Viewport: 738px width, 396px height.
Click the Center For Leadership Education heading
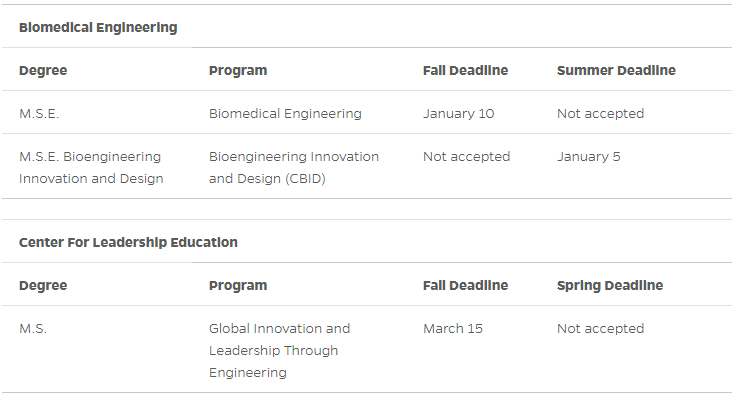point(128,242)
